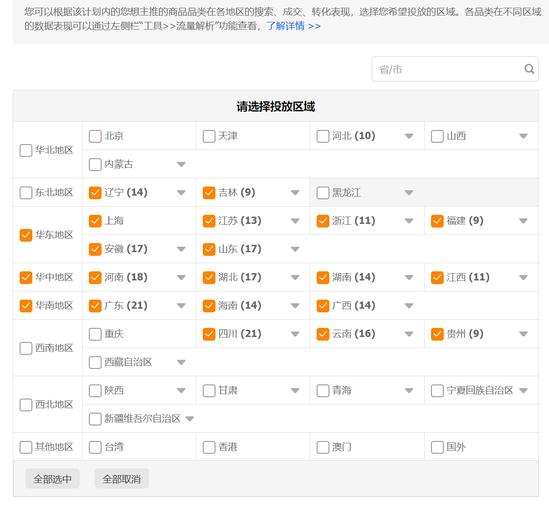The image size is (549, 508).
Task: Expand the 湖南 (14) city dropdown arrow
Action: tap(409, 278)
